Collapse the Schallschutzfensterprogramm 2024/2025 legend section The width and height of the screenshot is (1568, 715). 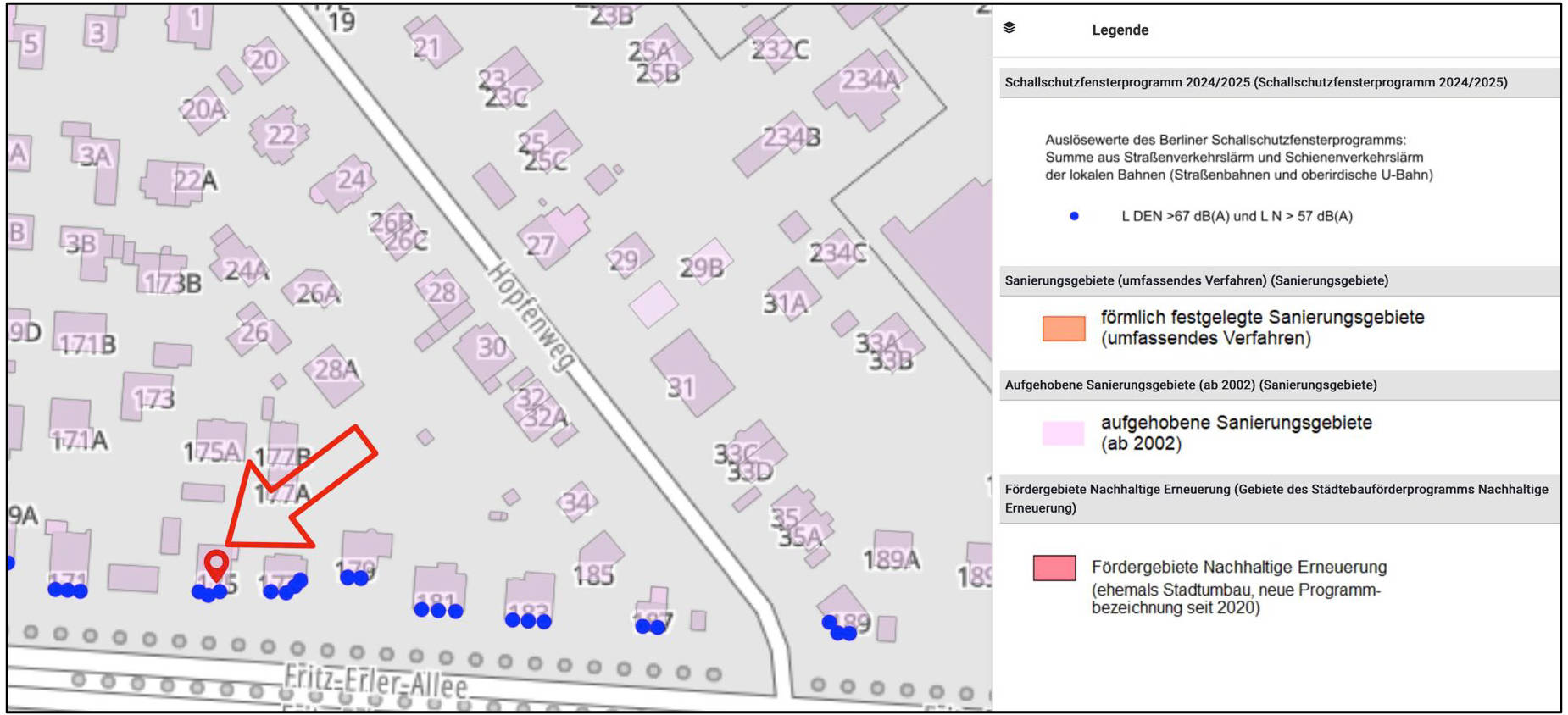pyautogui.click(x=1255, y=82)
